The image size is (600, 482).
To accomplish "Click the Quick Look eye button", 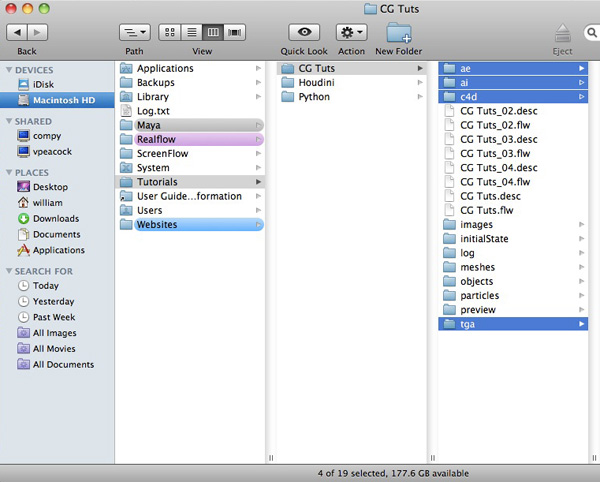I will point(304,32).
